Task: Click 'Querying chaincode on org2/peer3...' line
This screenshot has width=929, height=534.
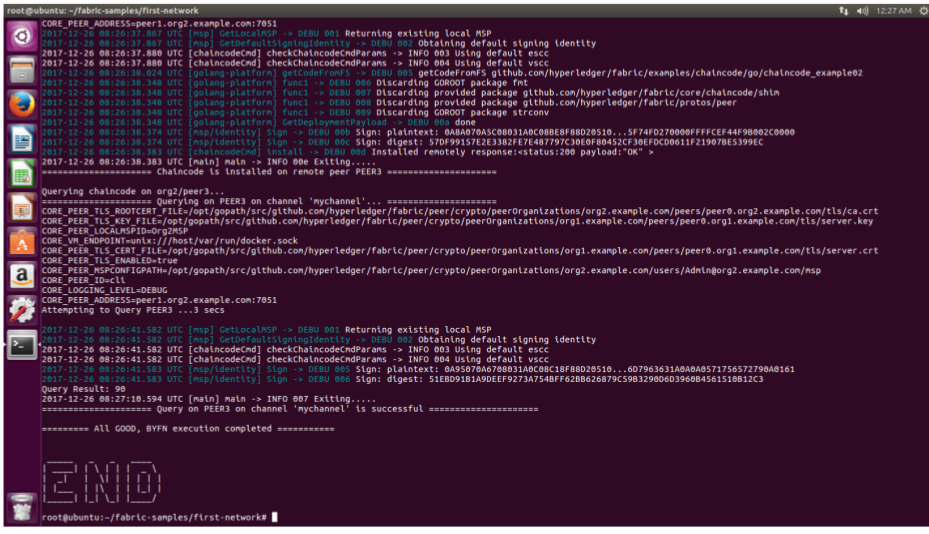Action: (133, 191)
